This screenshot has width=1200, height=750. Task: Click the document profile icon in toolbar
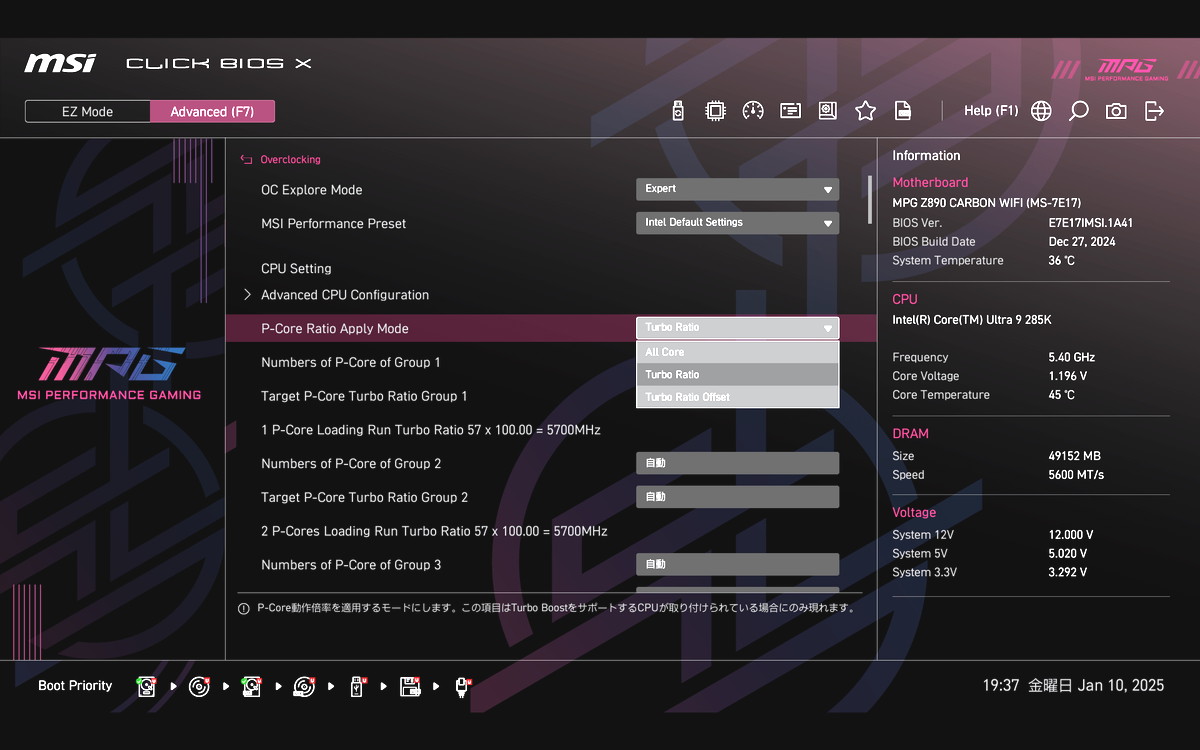tap(902, 111)
